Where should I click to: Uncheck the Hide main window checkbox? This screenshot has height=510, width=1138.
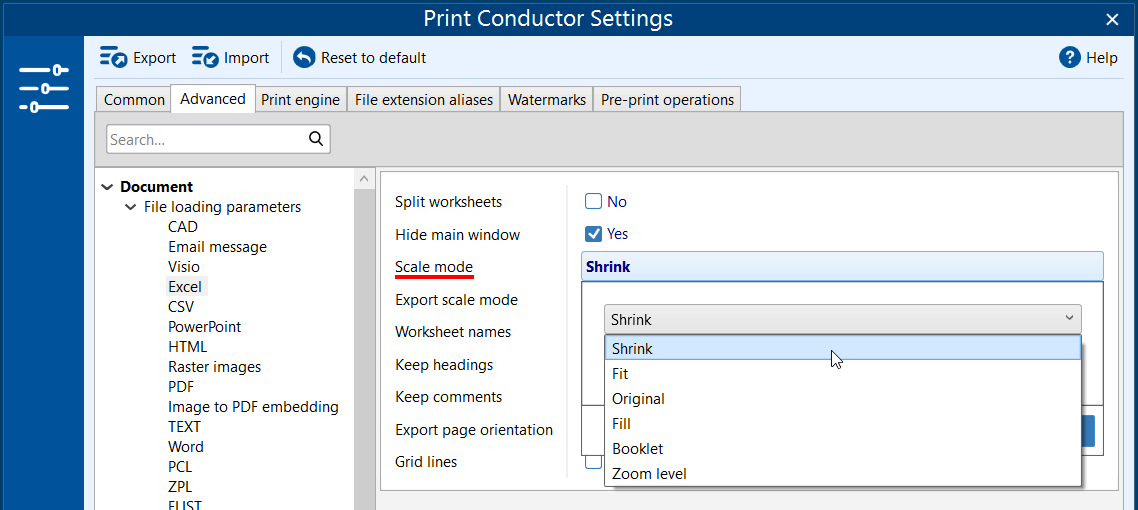coord(594,234)
